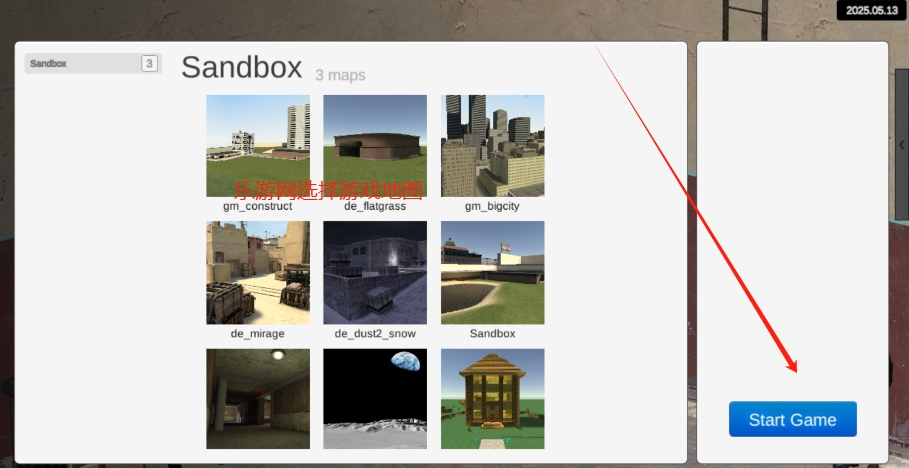
Task: Click the '3 maps' count text
Action: [x=340, y=75]
